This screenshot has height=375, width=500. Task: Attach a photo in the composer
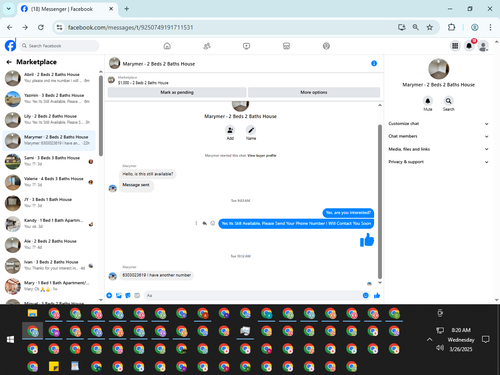coord(119,295)
